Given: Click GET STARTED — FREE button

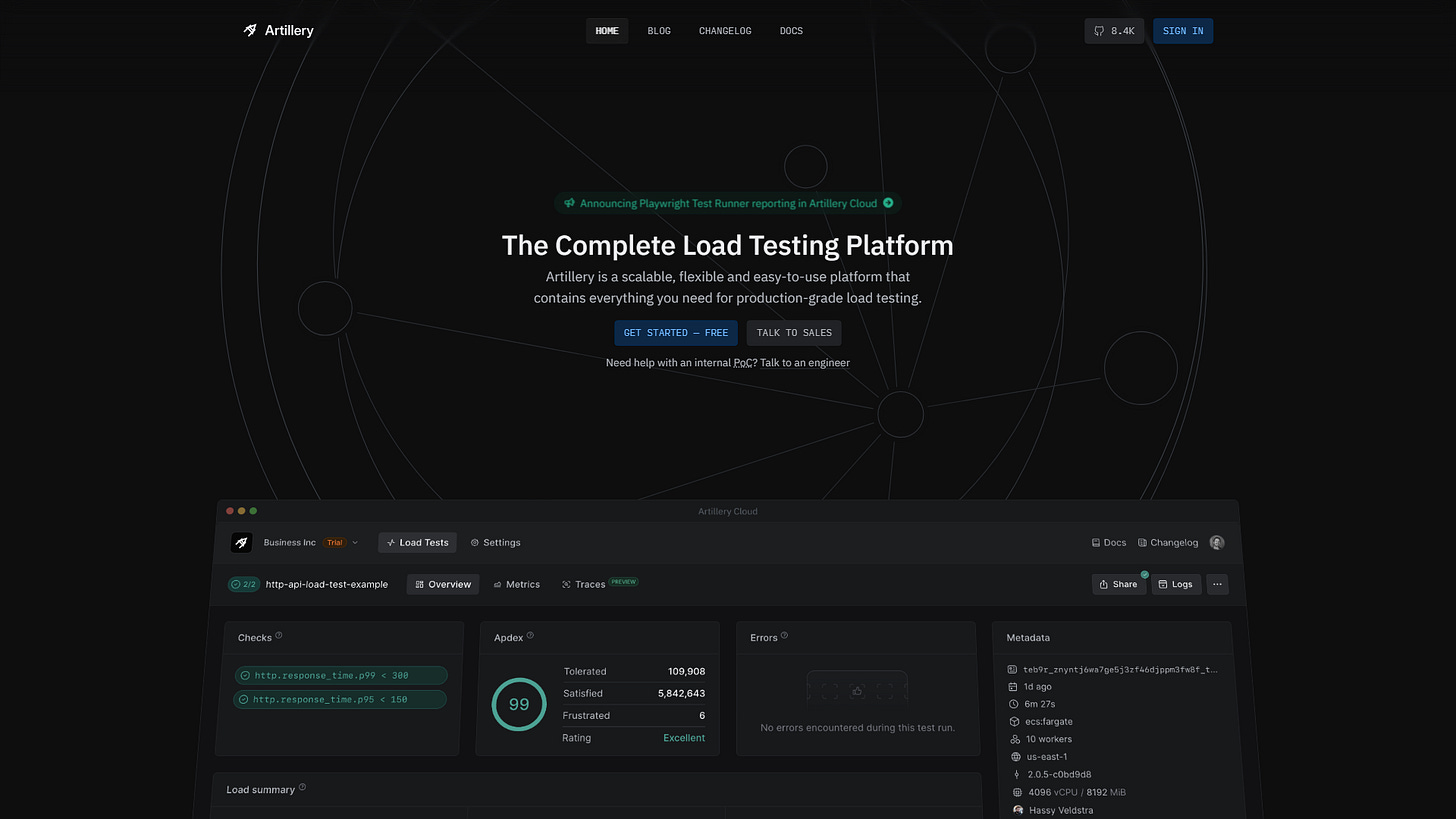Looking at the screenshot, I should click(676, 333).
